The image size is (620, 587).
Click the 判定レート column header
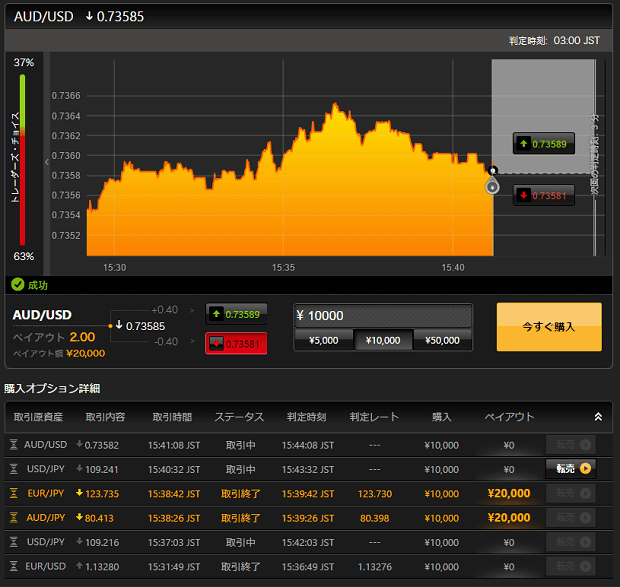374,417
